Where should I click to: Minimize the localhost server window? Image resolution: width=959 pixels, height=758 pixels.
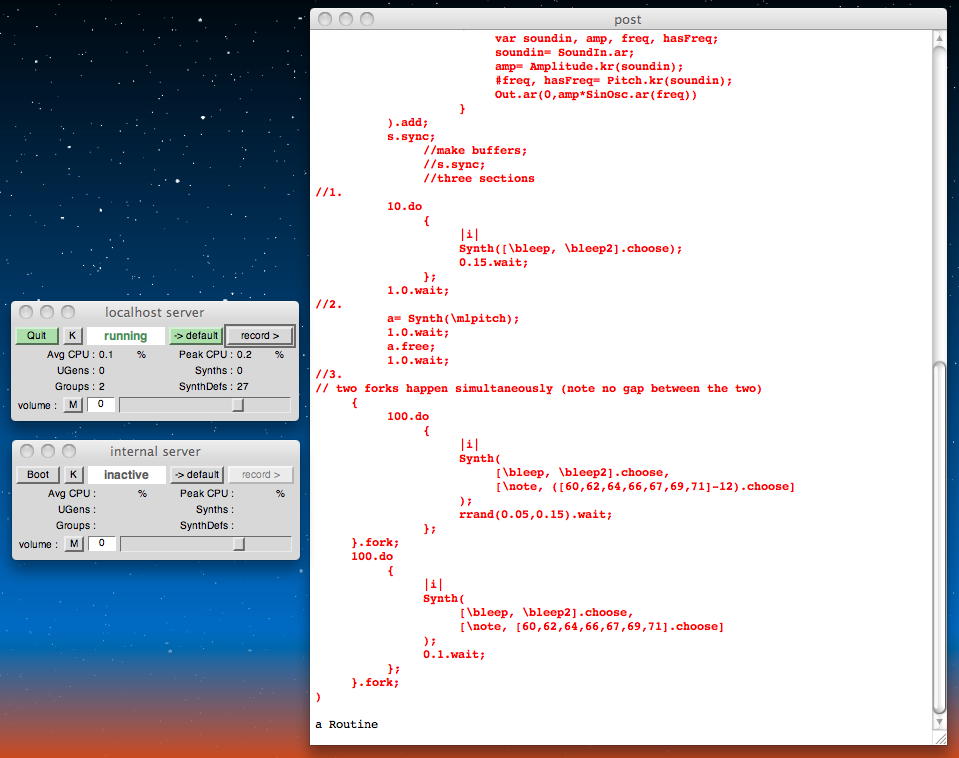(47, 312)
